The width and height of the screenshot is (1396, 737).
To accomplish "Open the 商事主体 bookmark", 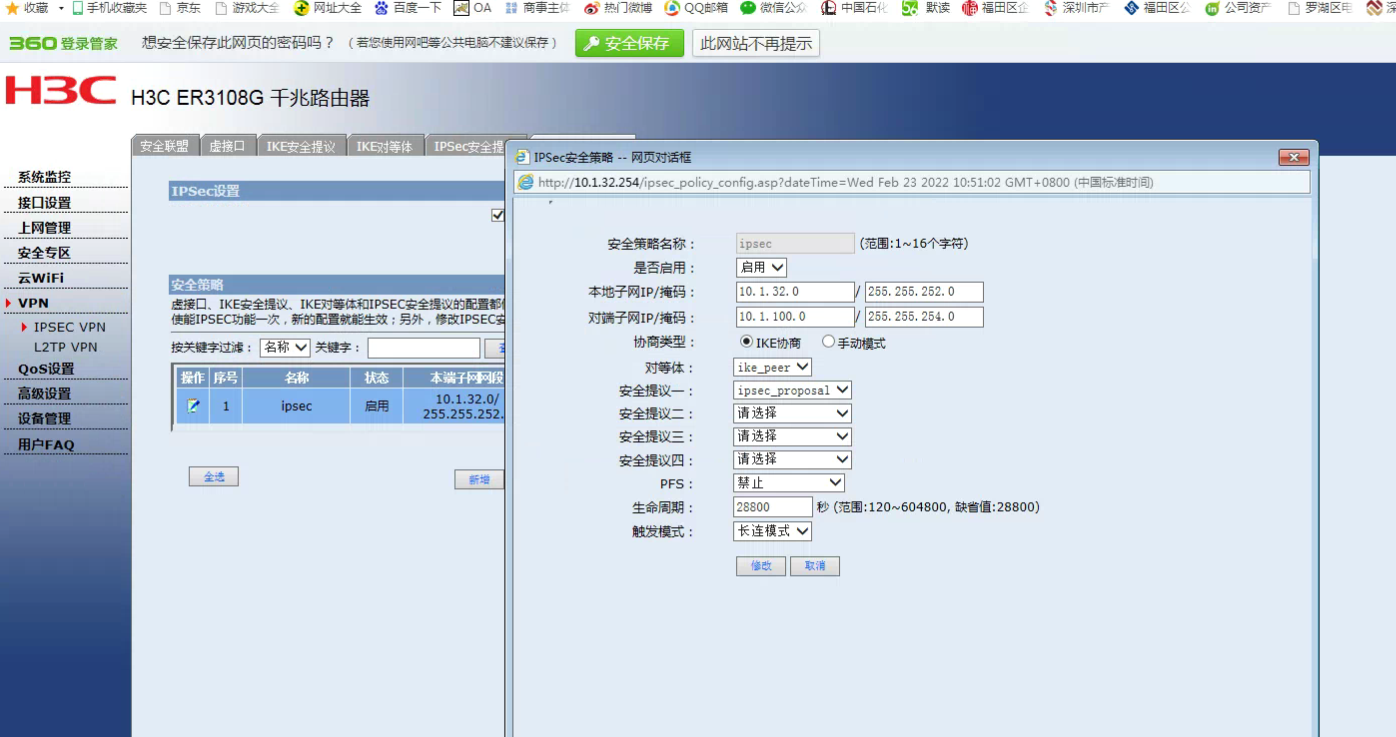I will coord(537,8).
